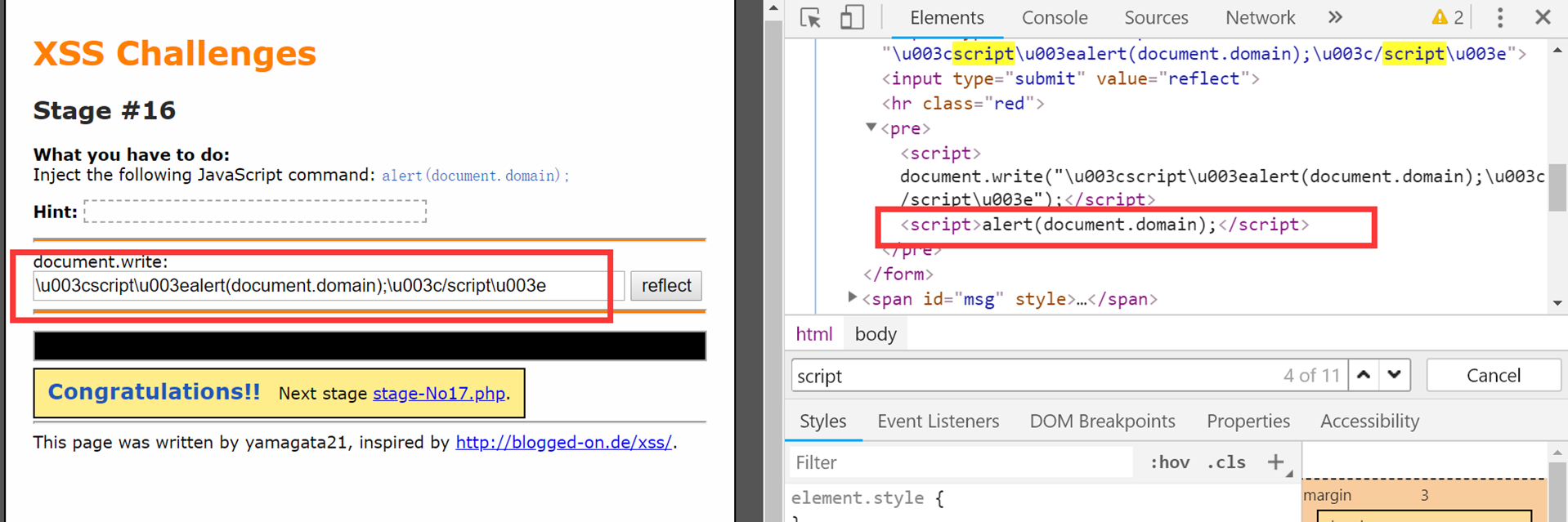The image size is (1568, 522).
Task: Click the Stage #16 heading
Action: tap(104, 110)
